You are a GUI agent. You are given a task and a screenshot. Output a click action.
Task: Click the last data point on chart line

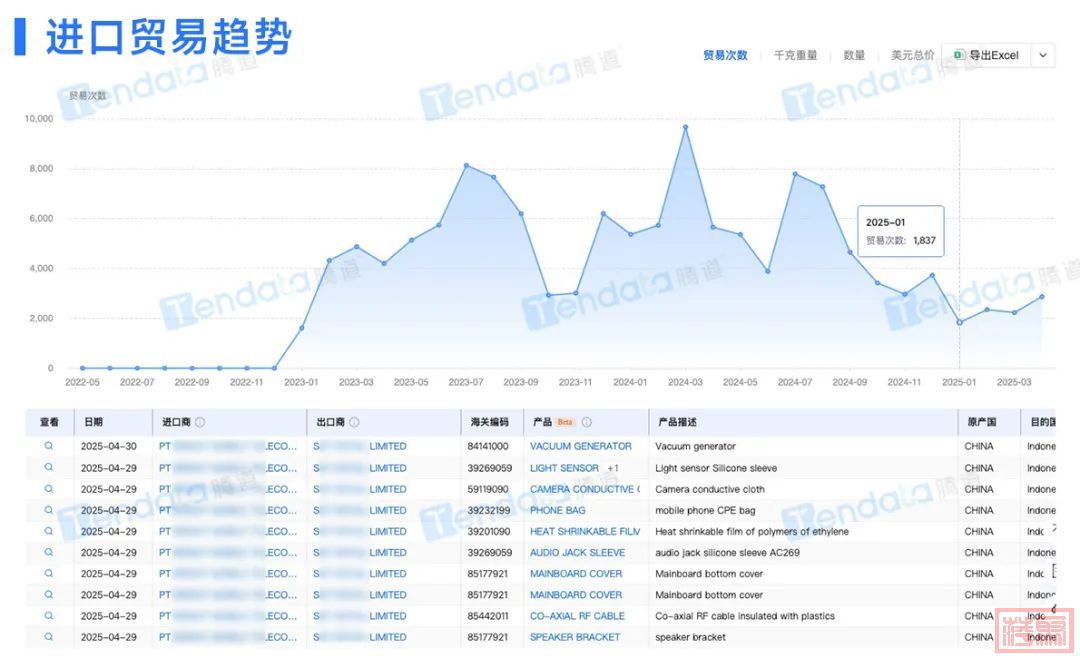[x=1041, y=297]
